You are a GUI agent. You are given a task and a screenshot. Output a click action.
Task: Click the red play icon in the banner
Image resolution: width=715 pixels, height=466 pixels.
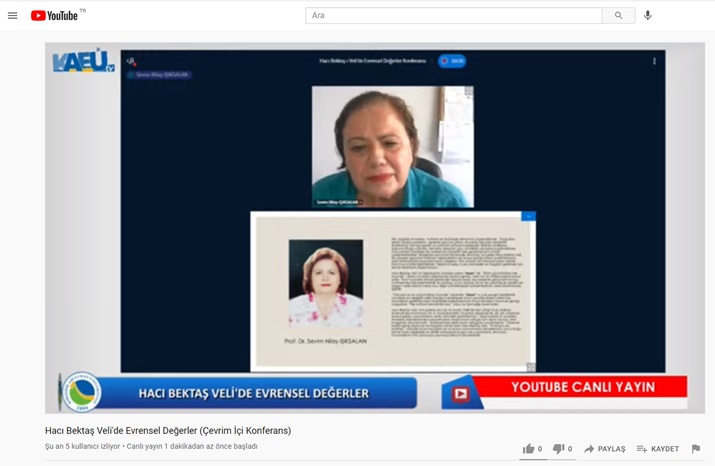coord(461,394)
